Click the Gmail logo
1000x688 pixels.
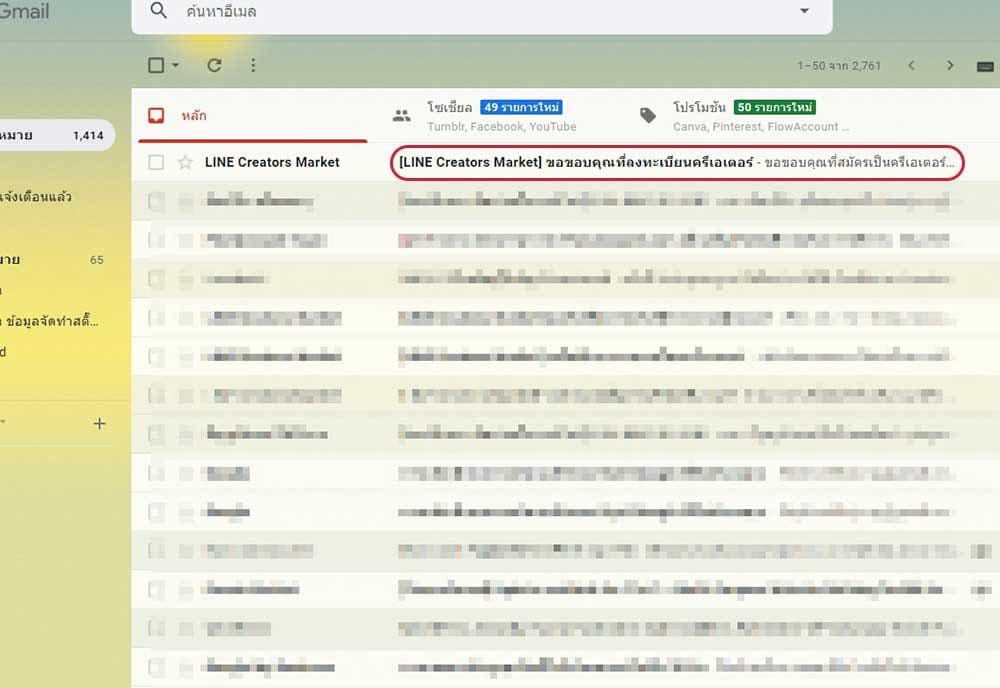point(24,11)
